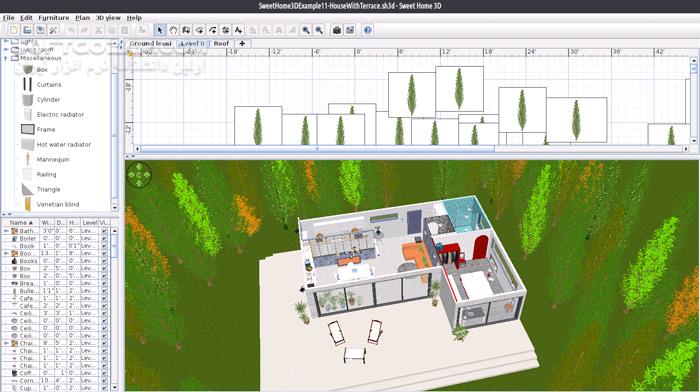Add a new level with plus tab
The image size is (700, 392).
242,43
